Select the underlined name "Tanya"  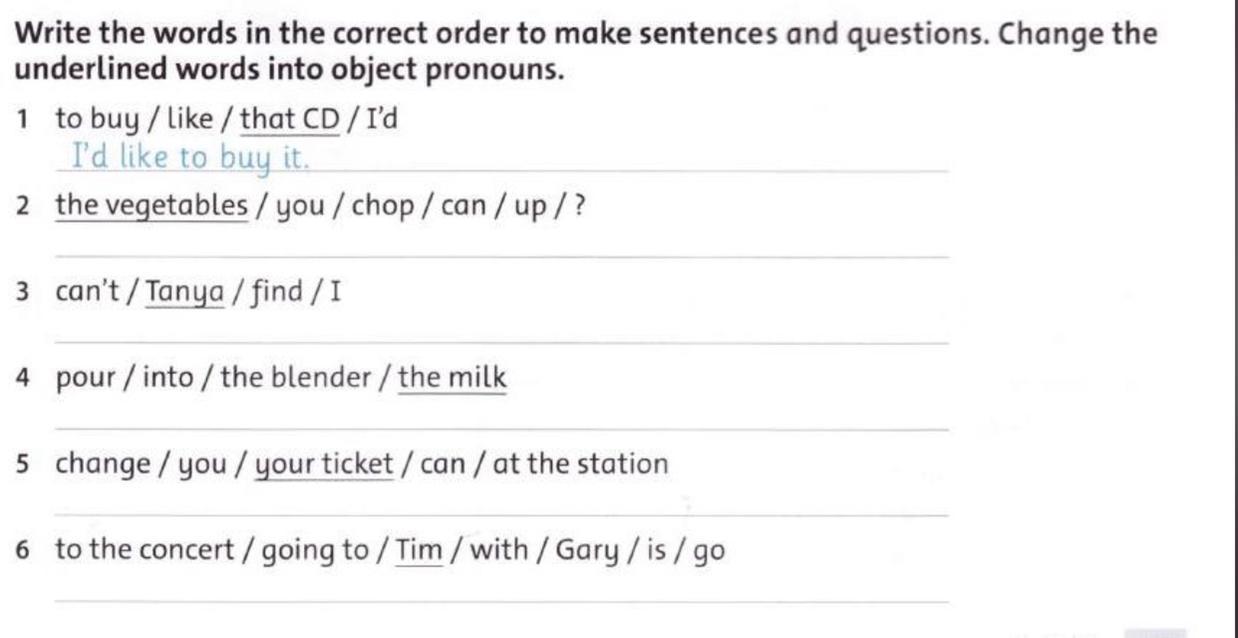(x=185, y=294)
